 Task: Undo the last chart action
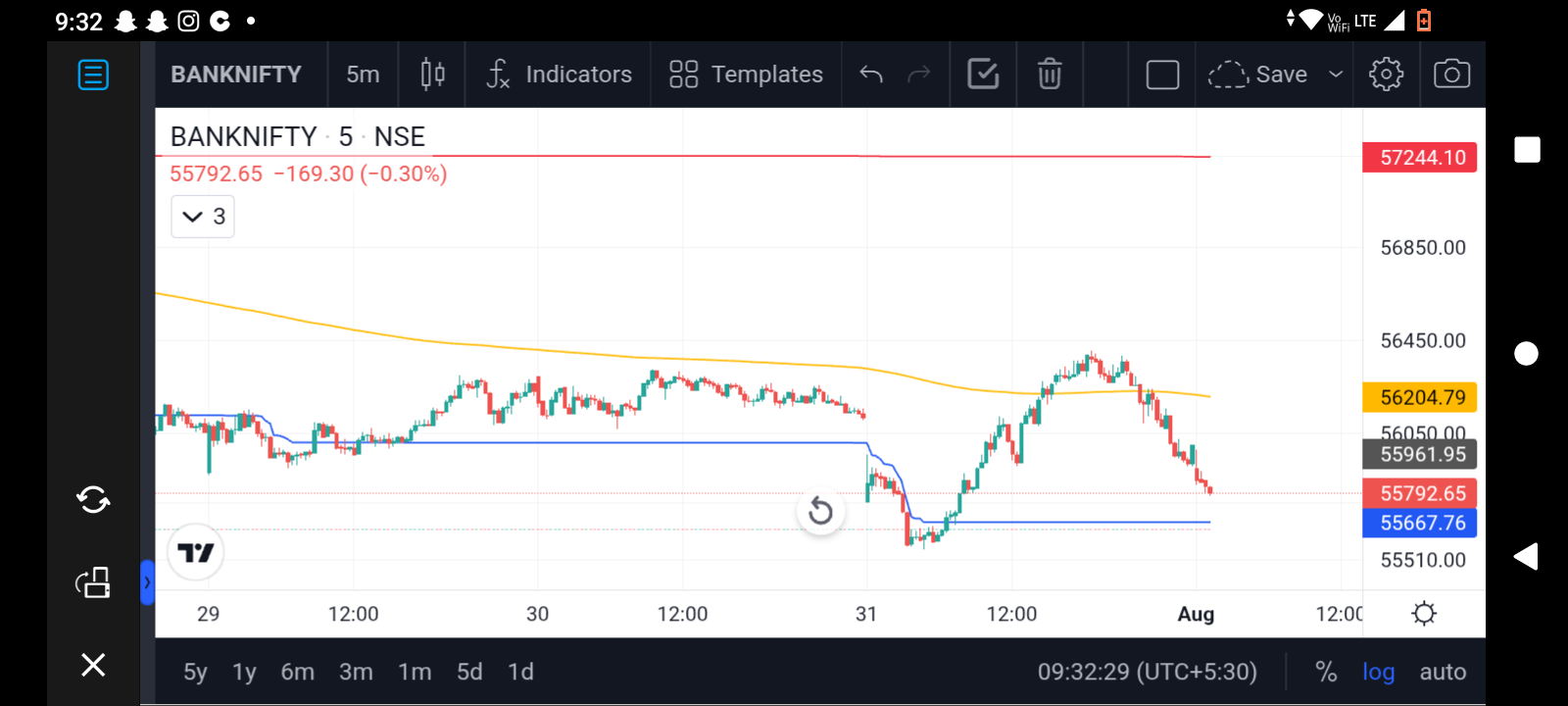pos(871,75)
